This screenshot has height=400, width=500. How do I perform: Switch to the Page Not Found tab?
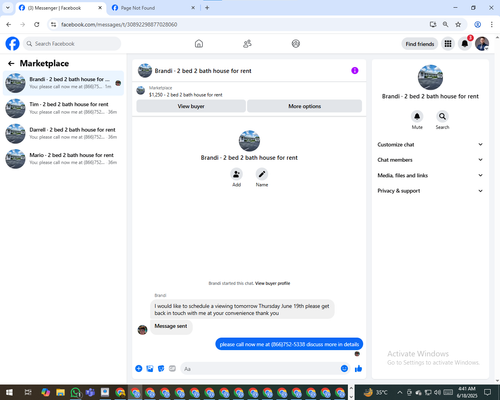153,8
